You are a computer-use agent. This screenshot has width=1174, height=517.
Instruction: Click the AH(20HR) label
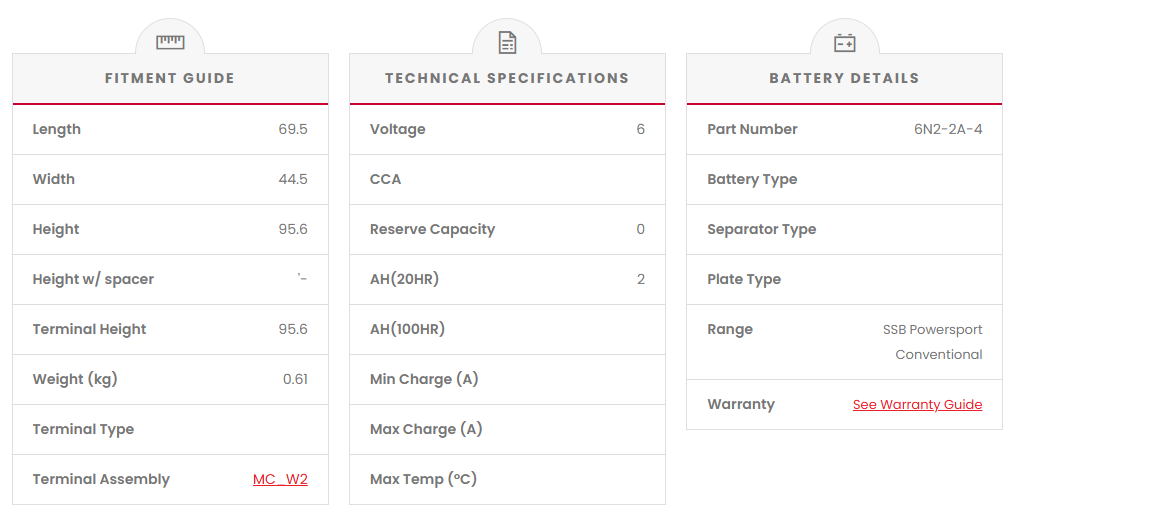pos(404,279)
